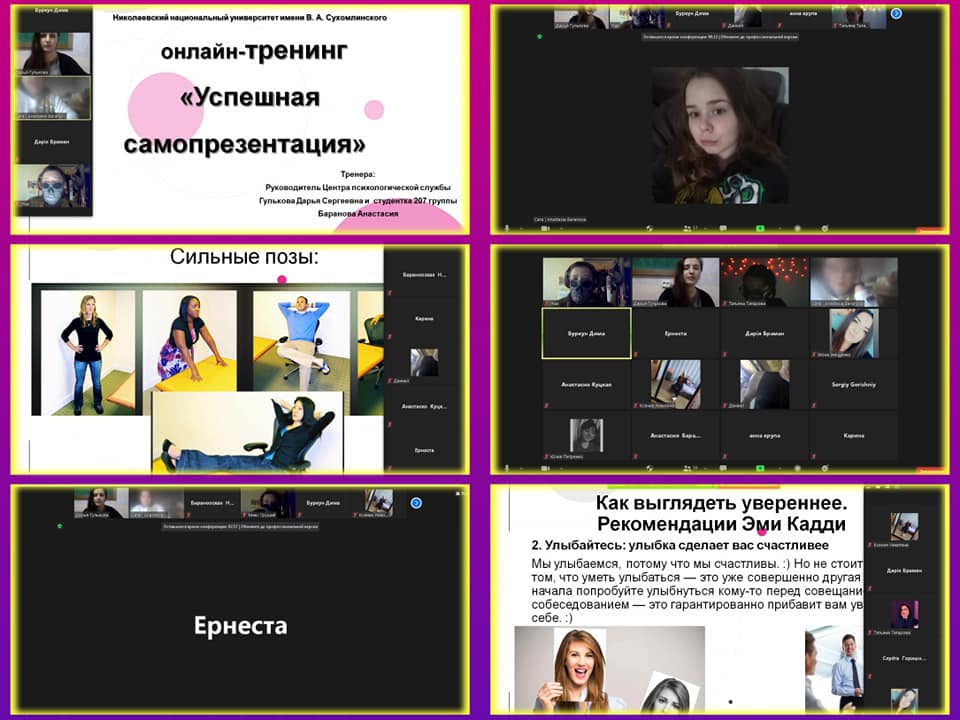
Task: Click the microphone icon in the gallery view toolbar
Action: tap(508, 467)
